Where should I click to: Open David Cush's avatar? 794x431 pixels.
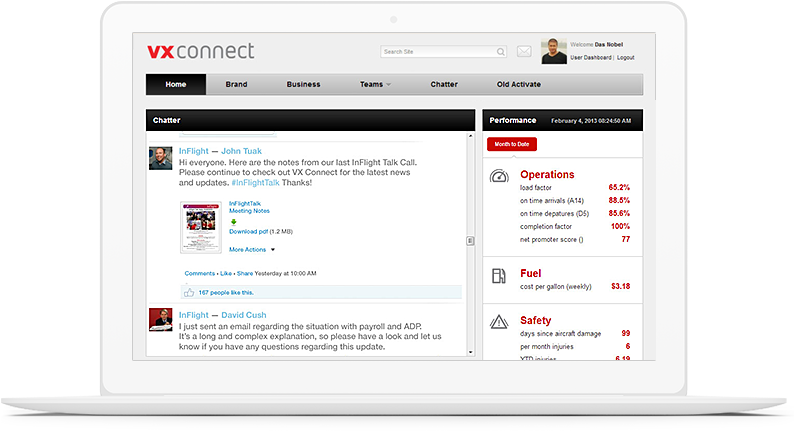pos(161,320)
